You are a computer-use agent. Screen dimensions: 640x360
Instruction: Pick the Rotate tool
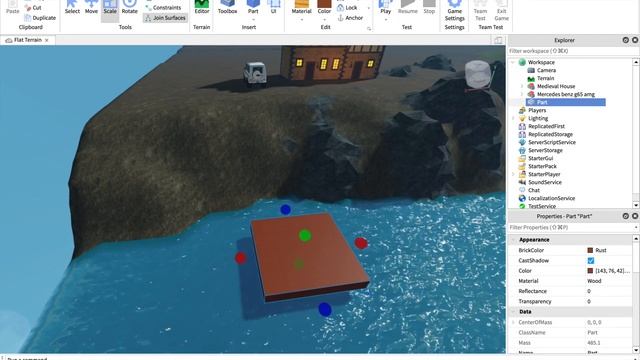(x=129, y=7)
